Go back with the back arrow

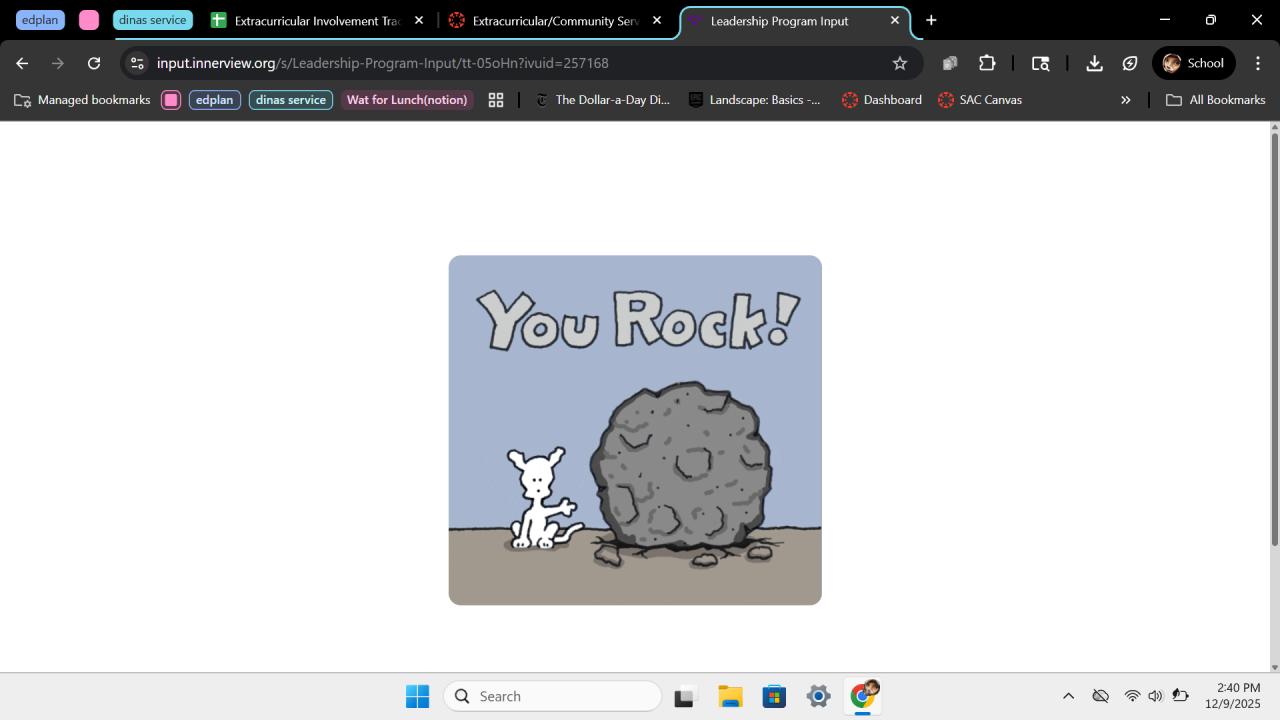22,63
